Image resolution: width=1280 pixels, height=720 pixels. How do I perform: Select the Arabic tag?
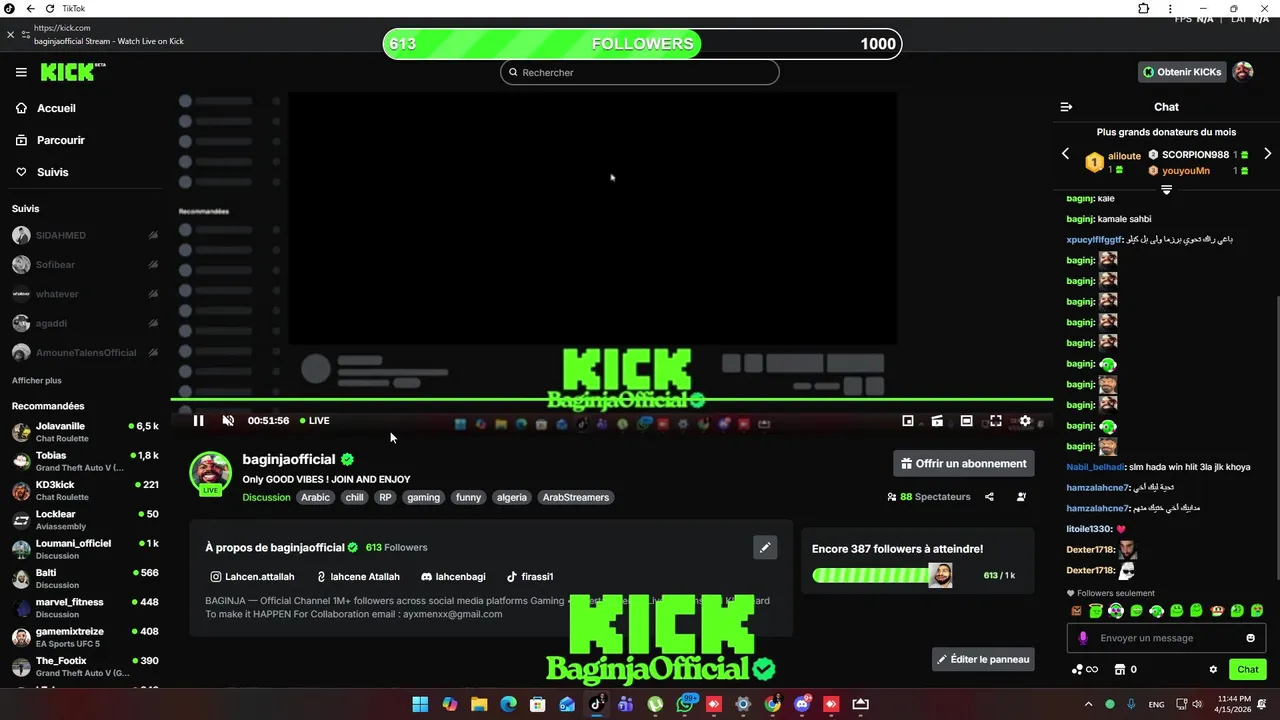tap(315, 497)
